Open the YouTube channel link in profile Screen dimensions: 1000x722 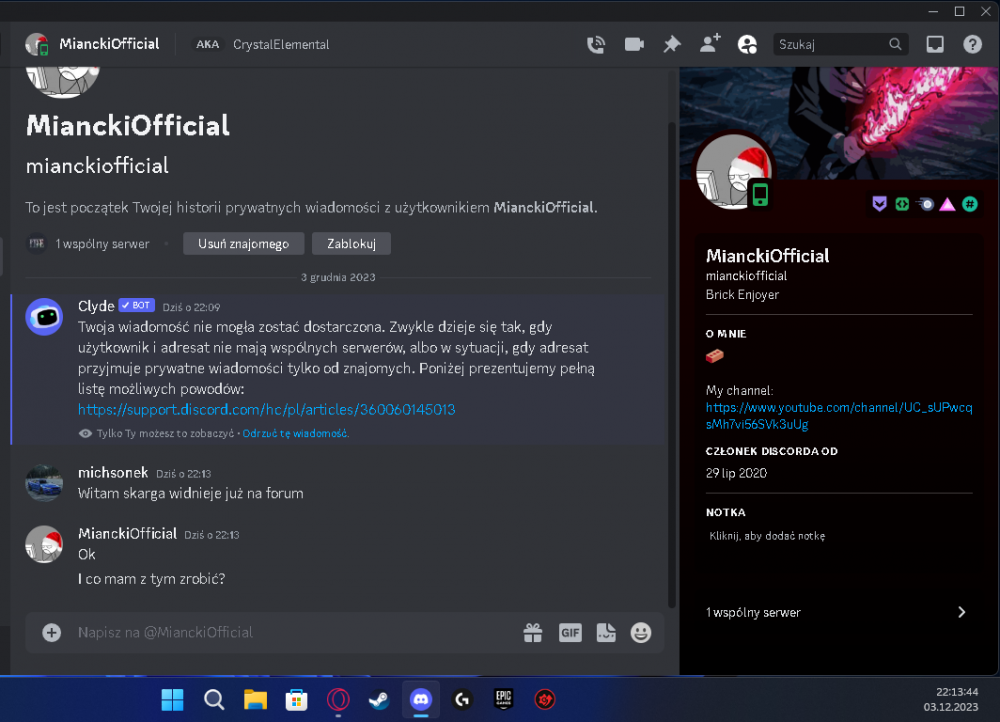(839, 416)
